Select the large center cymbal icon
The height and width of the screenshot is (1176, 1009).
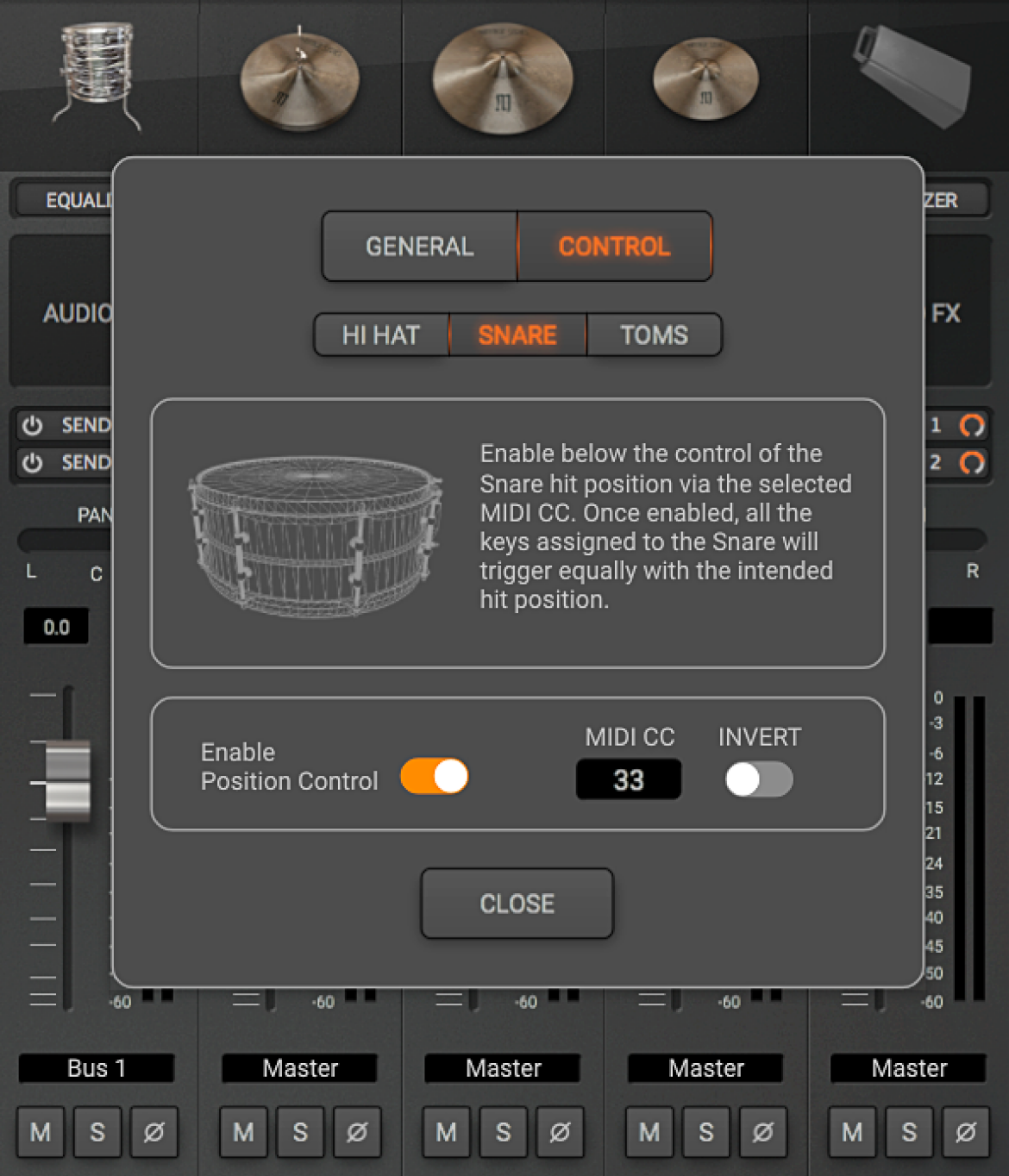(x=504, y=78)
